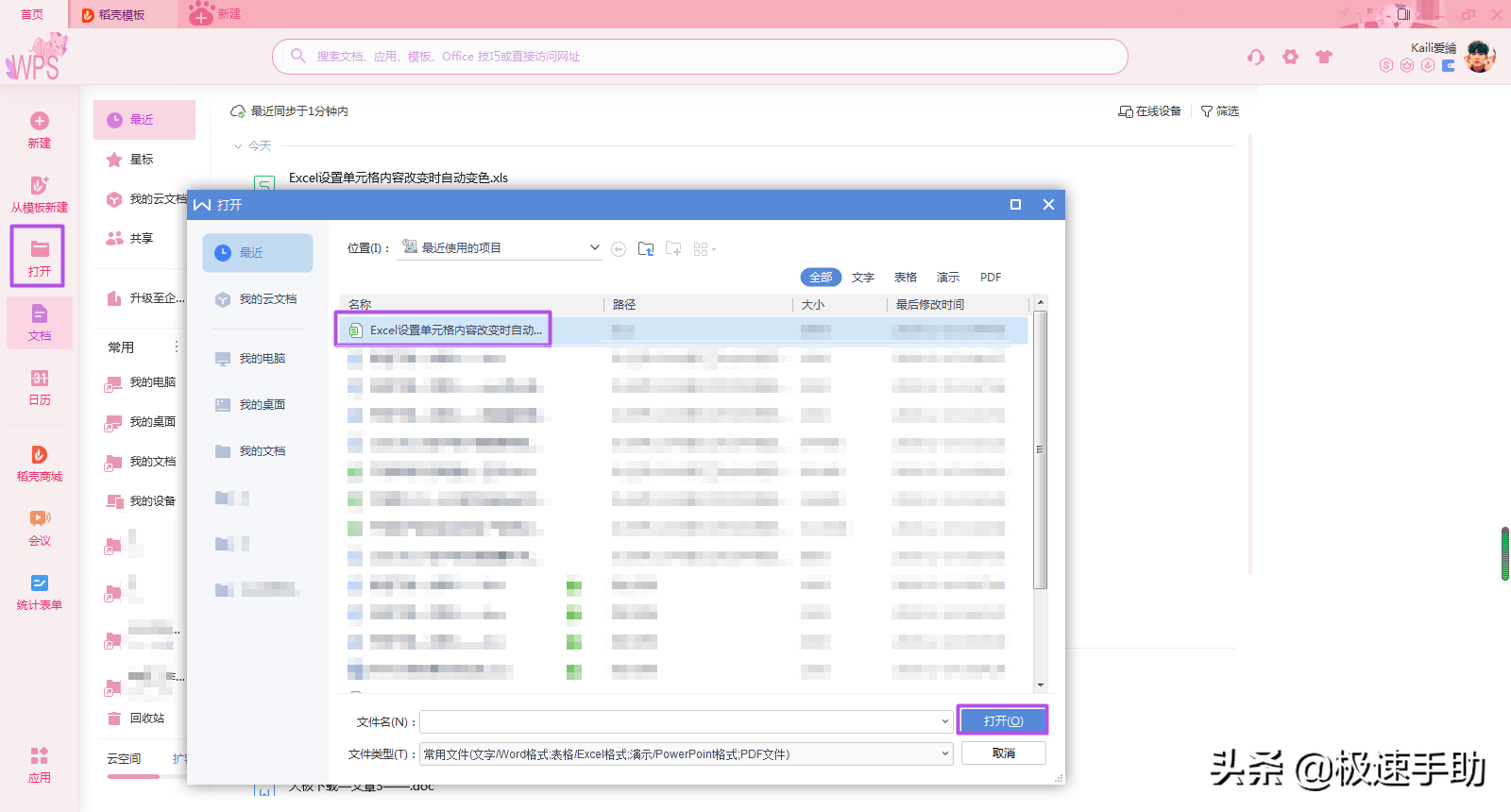Select the 全部 file filter
Screen dimensions: 1511x812
point(821,278)
